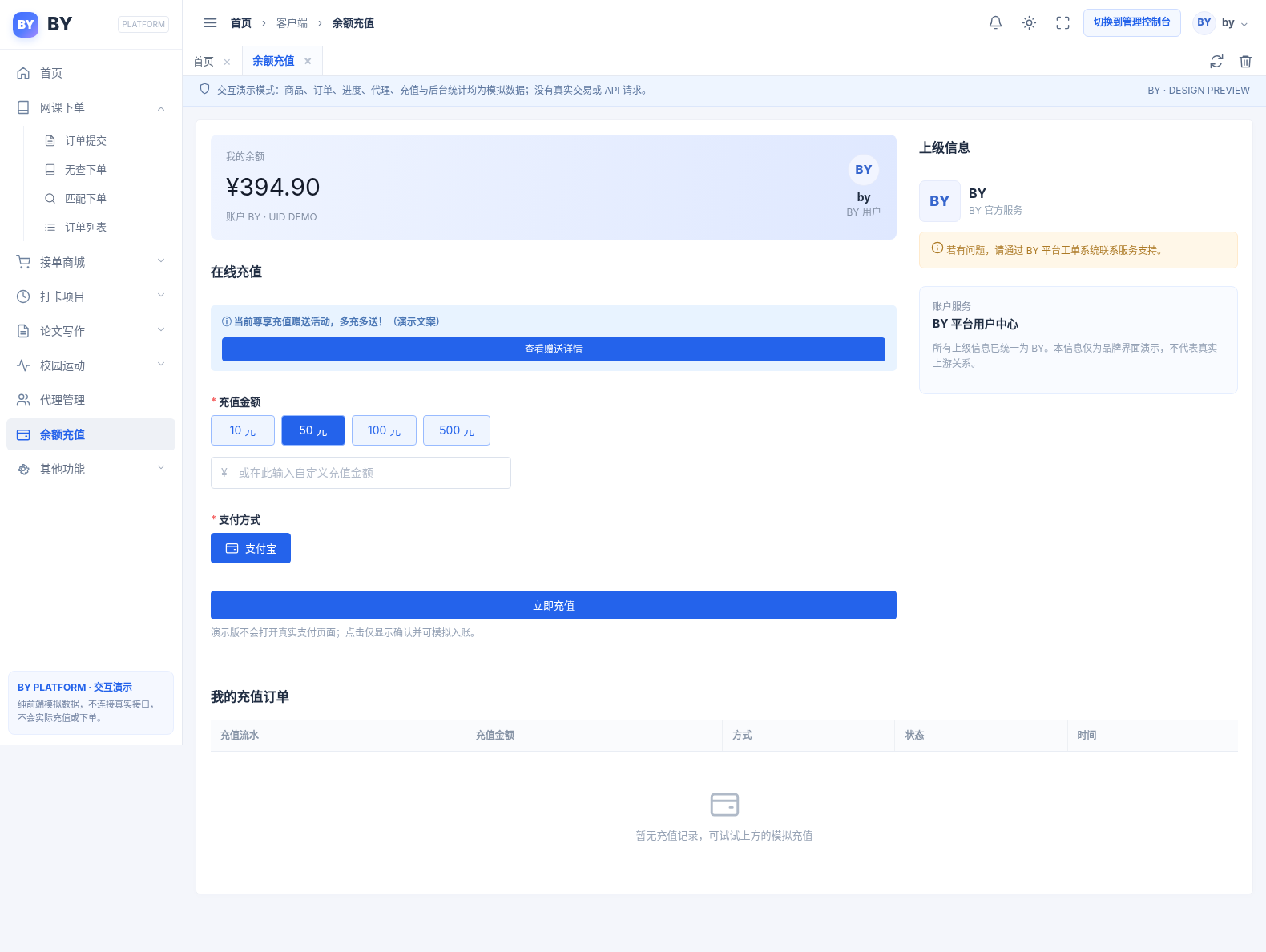This screenshot has width=1266, height=952.
Task: Open notifications bell icon
Action: [x=995, y=23]
